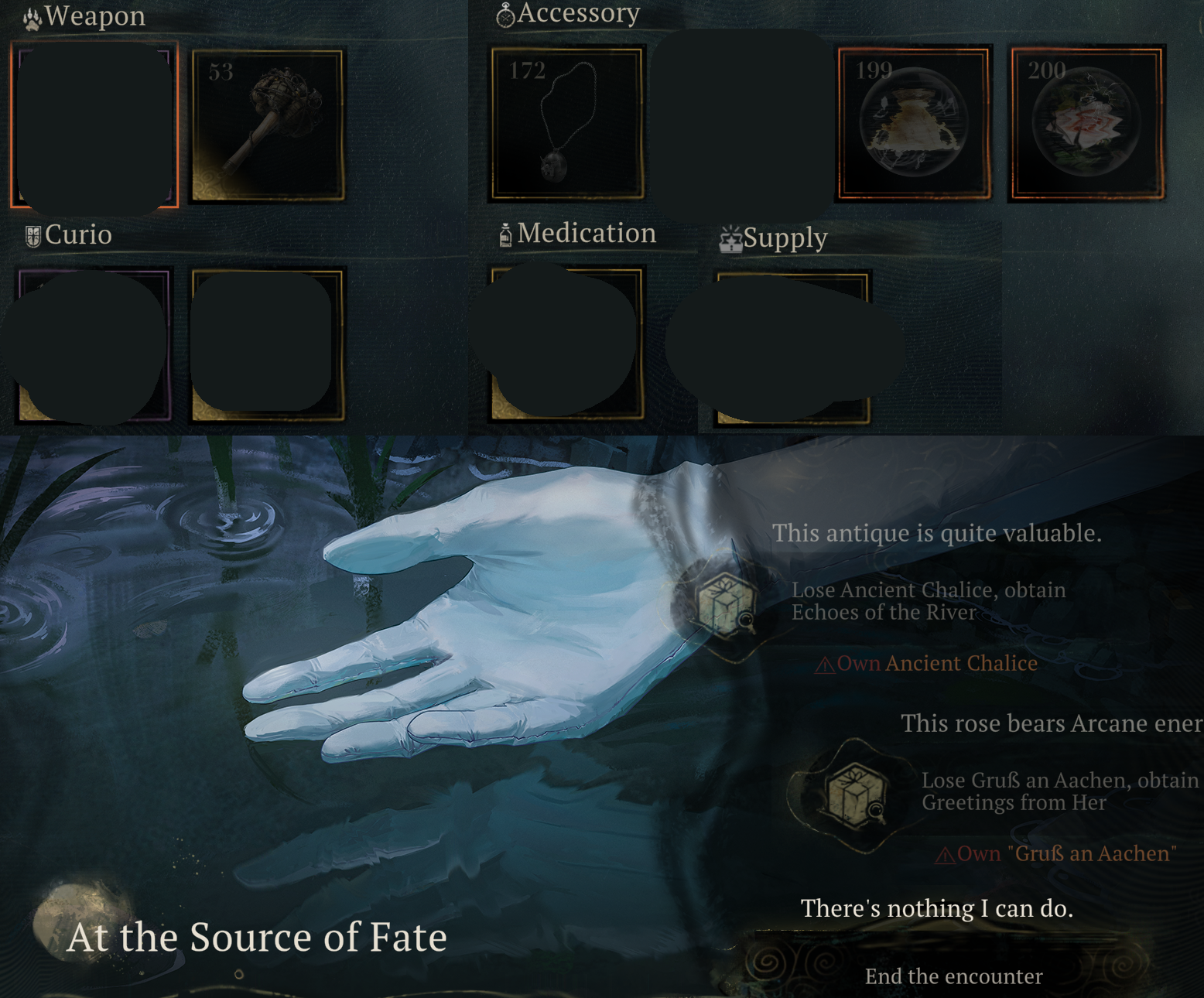Click End the encounter button
The image size is (1204, 998).
click(953, 976)
